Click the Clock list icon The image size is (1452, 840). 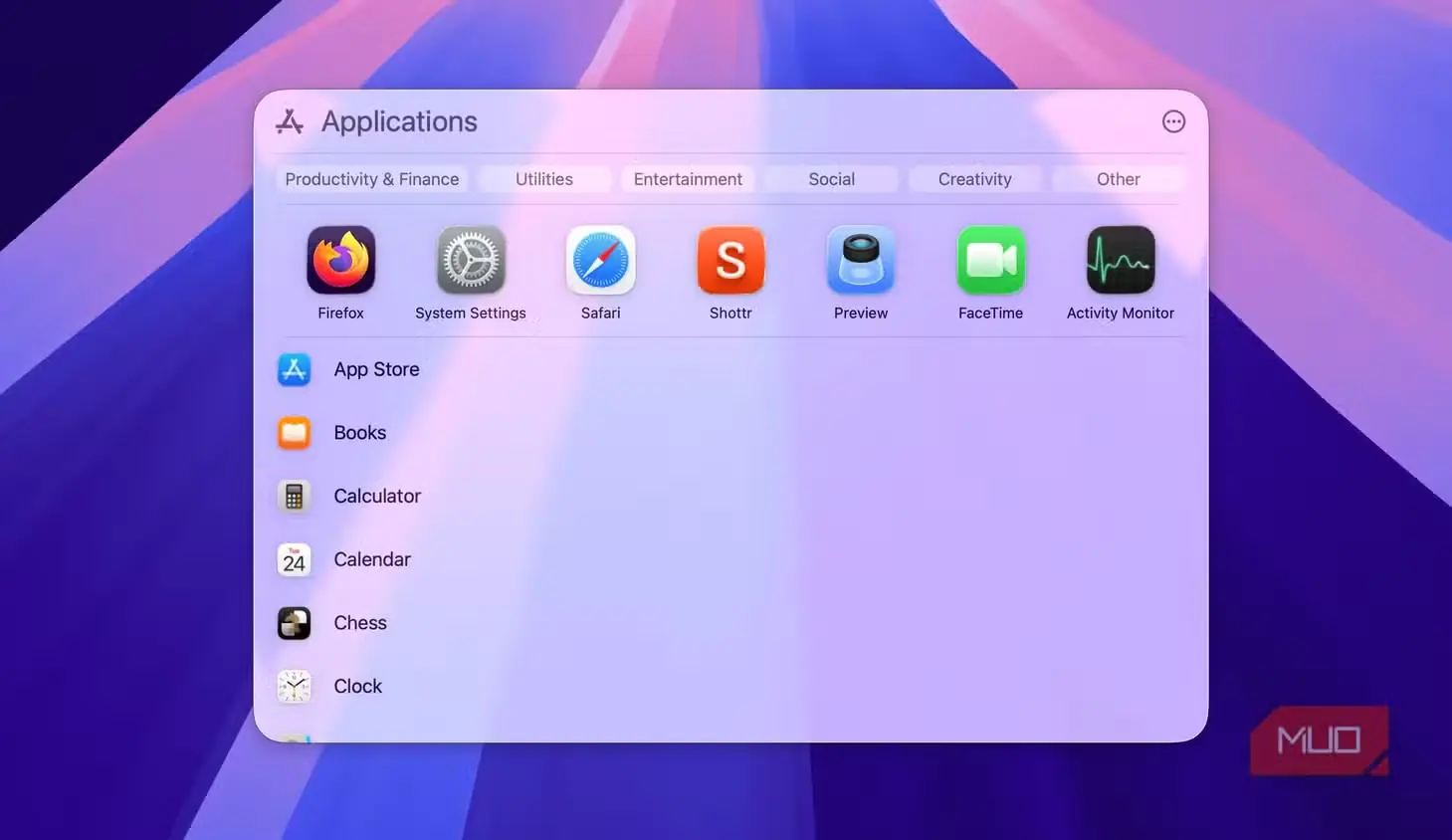tap(294, 686)
